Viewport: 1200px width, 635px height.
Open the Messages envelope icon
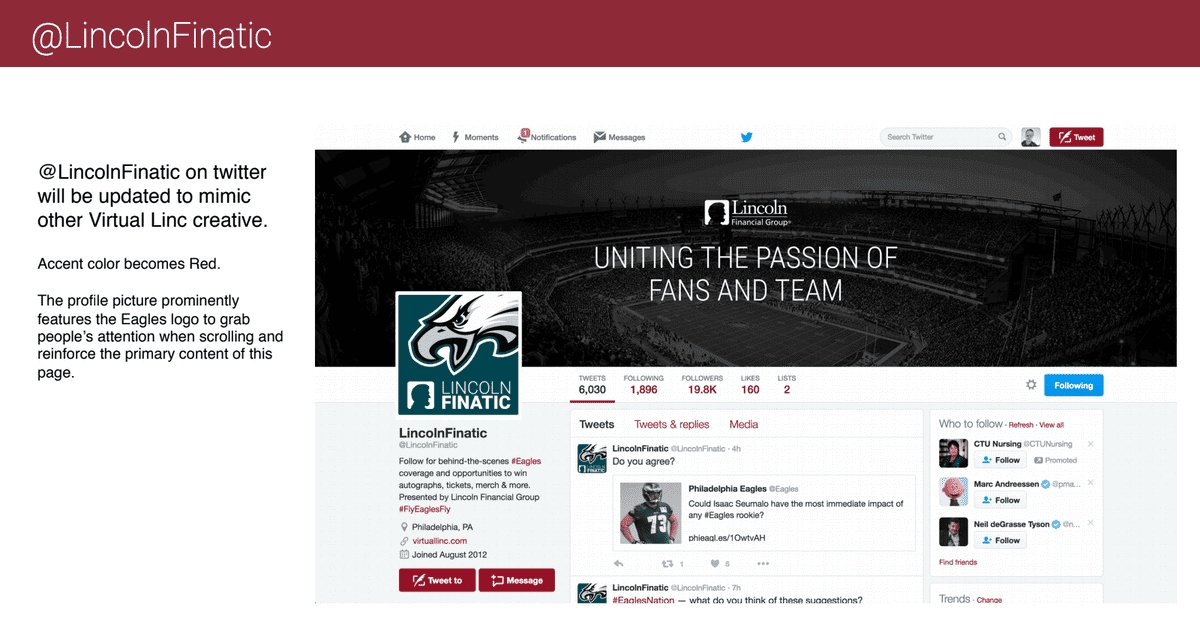(x=599, y=137)
